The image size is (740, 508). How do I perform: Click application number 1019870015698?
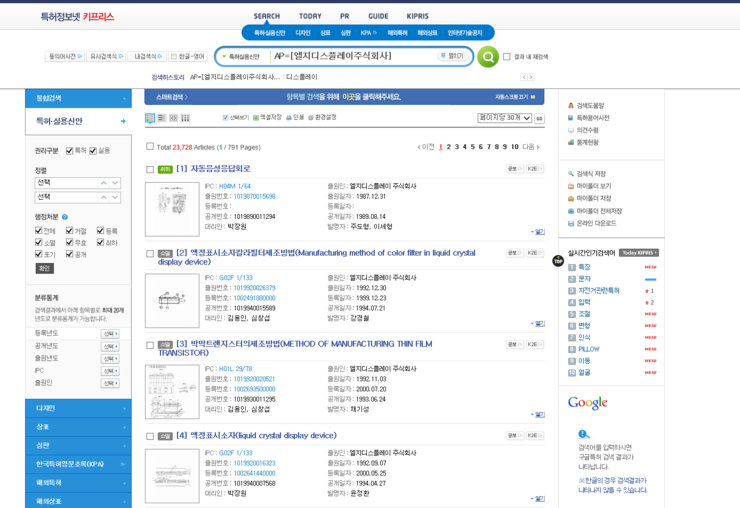pos(254,196)
